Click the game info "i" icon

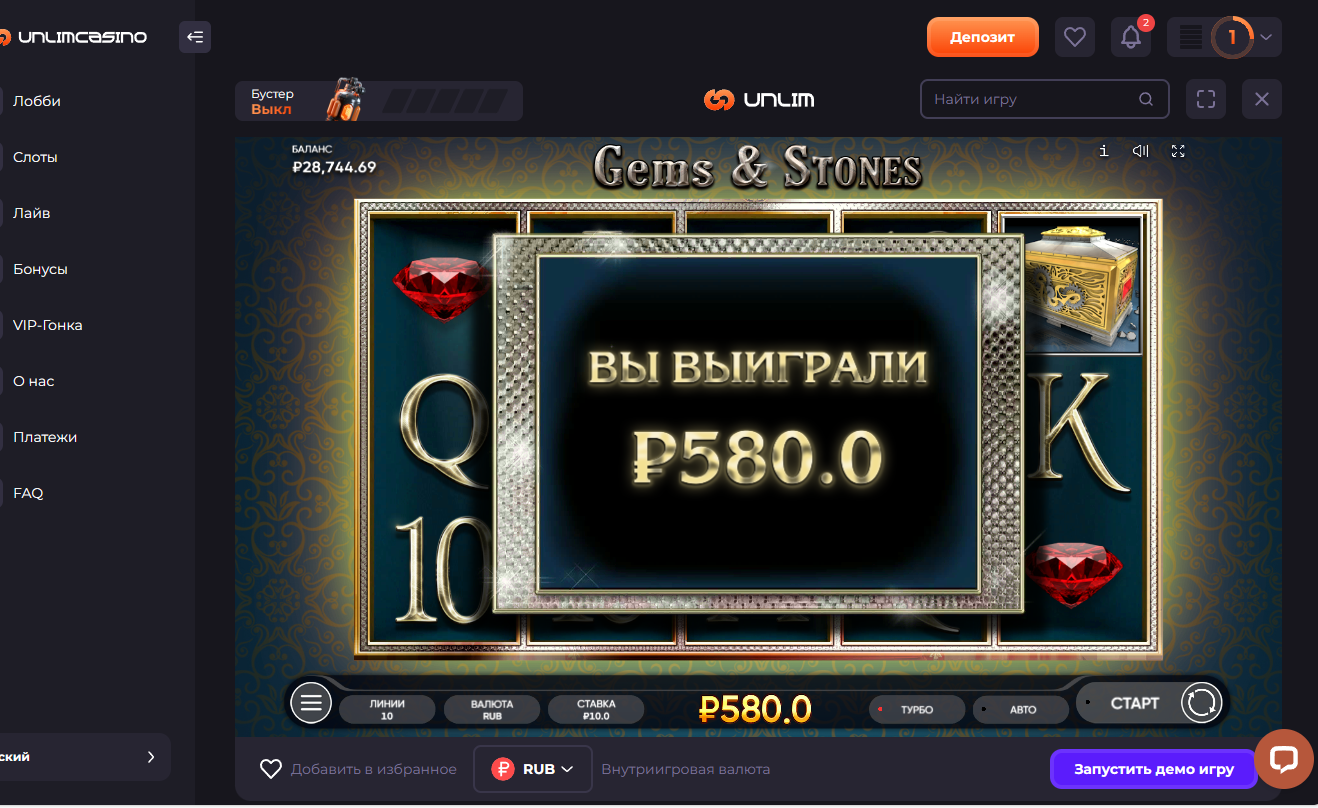[x=1104, y=151]
